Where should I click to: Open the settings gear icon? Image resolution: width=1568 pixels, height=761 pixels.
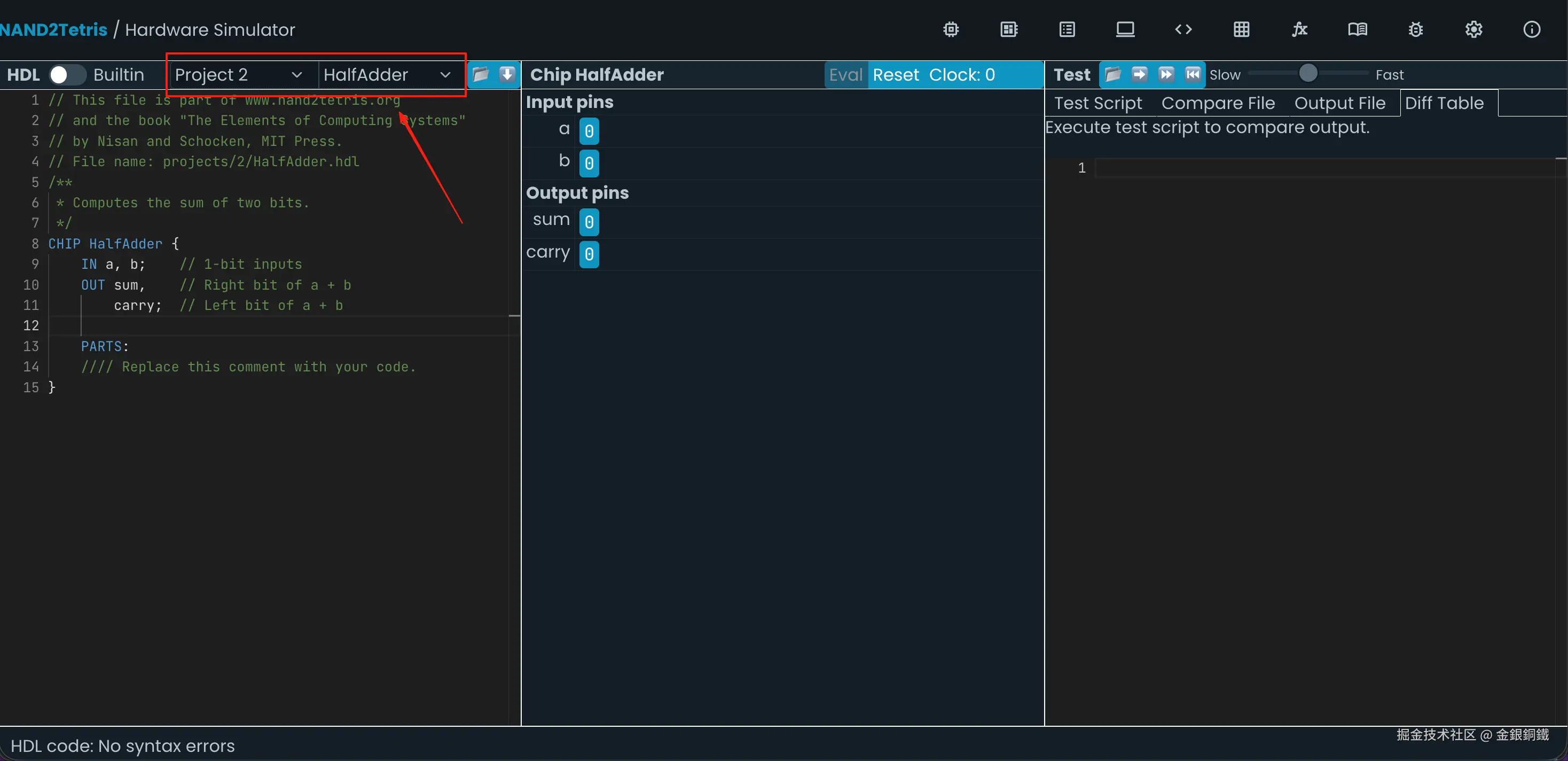1473,29
